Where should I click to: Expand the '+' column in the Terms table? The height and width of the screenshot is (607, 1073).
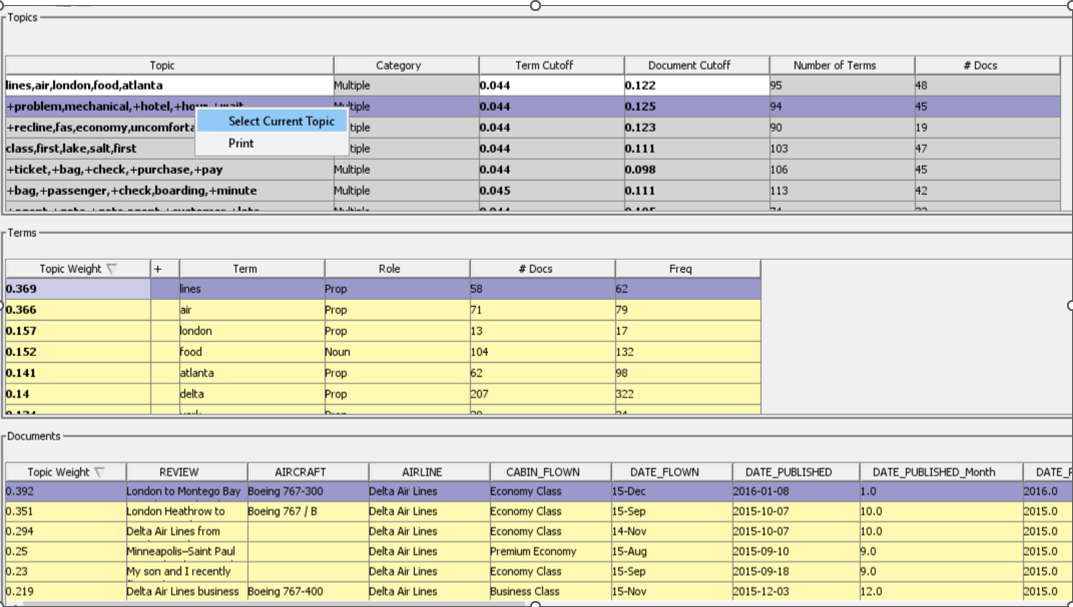click(157, 268)
